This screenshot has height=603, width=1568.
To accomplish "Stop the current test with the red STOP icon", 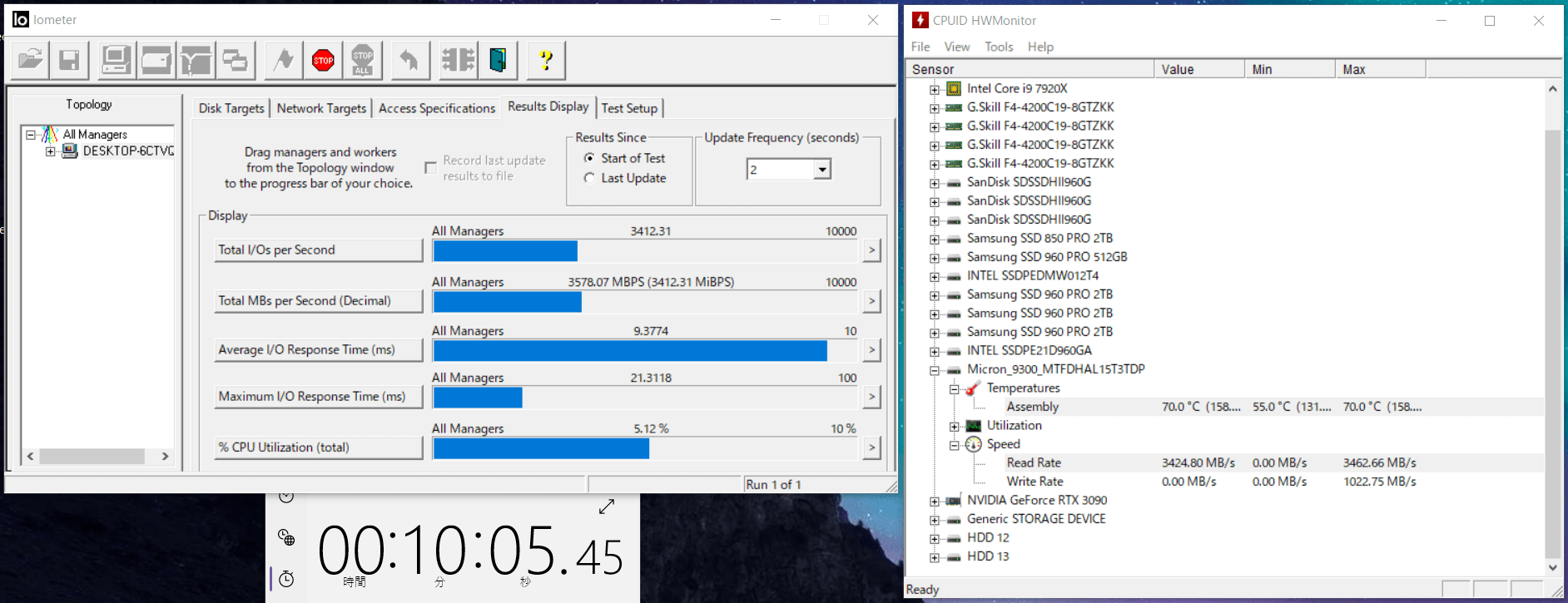I will pyautogui.click(x=323, y=60).
